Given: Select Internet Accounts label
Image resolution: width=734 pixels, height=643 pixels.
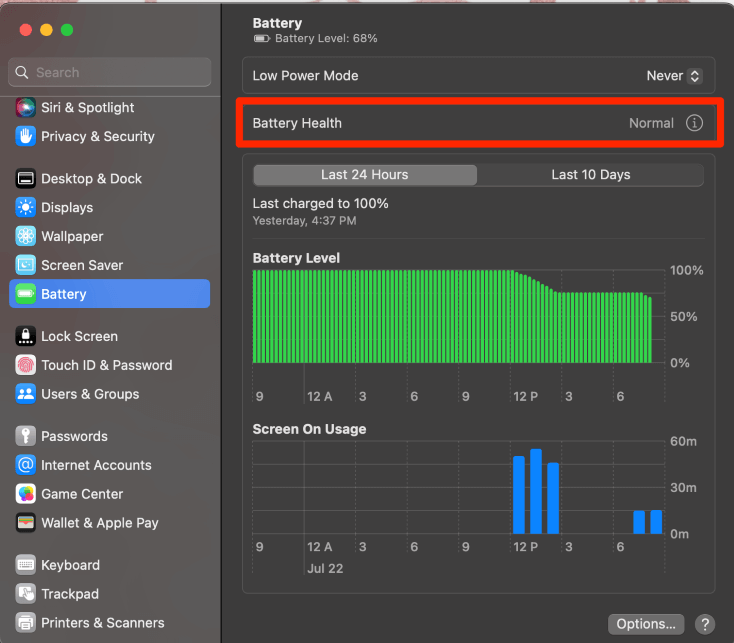Looking at the screenshot, I should click(96, 465).
